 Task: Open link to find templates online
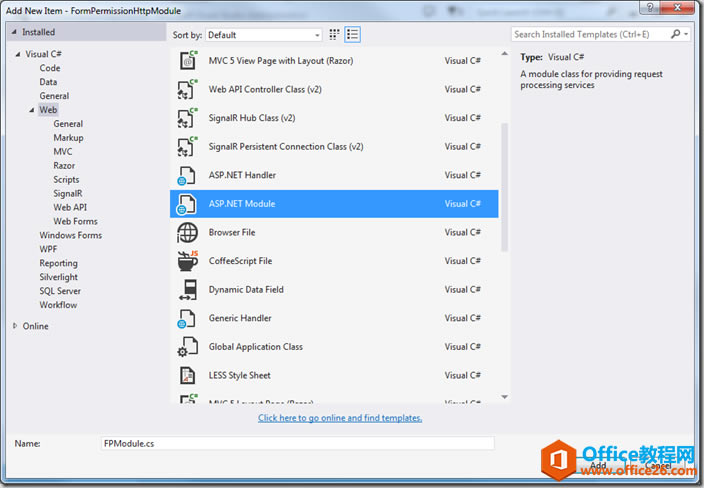click(x=340, y=418)
